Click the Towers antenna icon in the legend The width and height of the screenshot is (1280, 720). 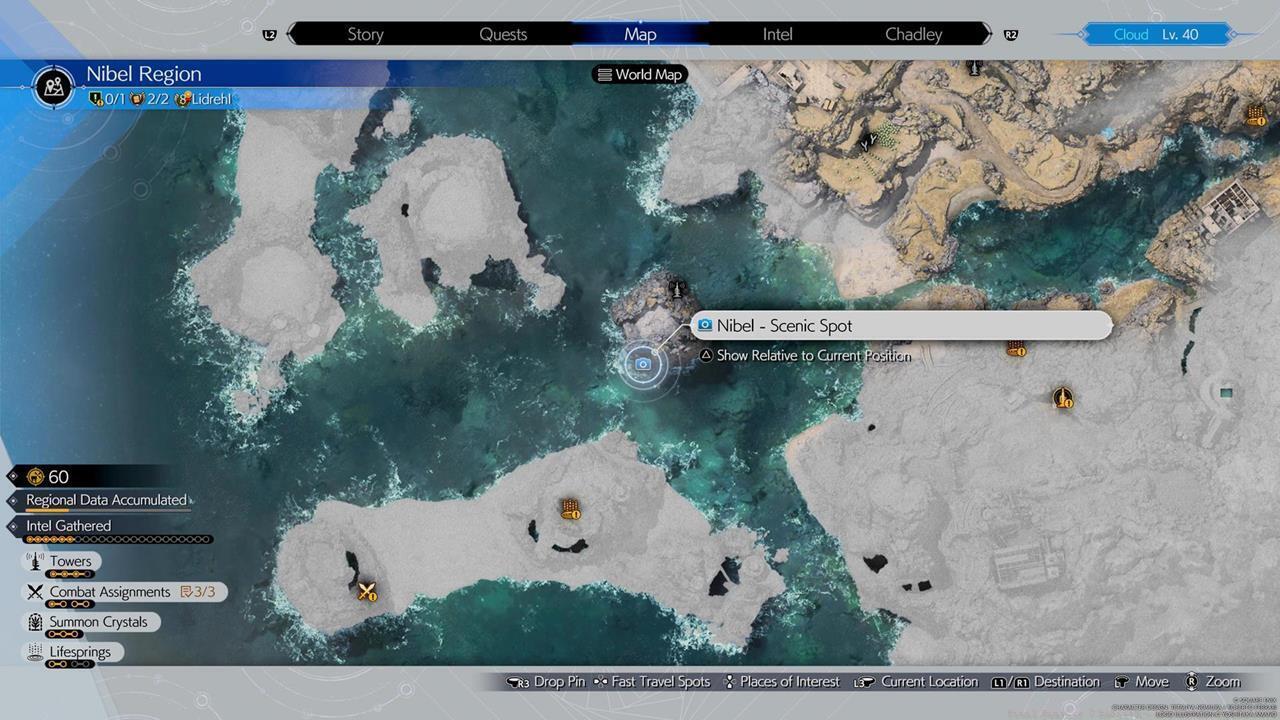tap(35, 562)
